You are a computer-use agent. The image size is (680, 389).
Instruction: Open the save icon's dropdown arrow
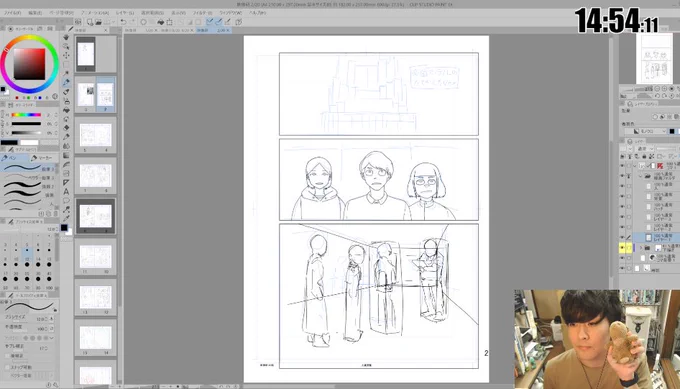[114, 22]
